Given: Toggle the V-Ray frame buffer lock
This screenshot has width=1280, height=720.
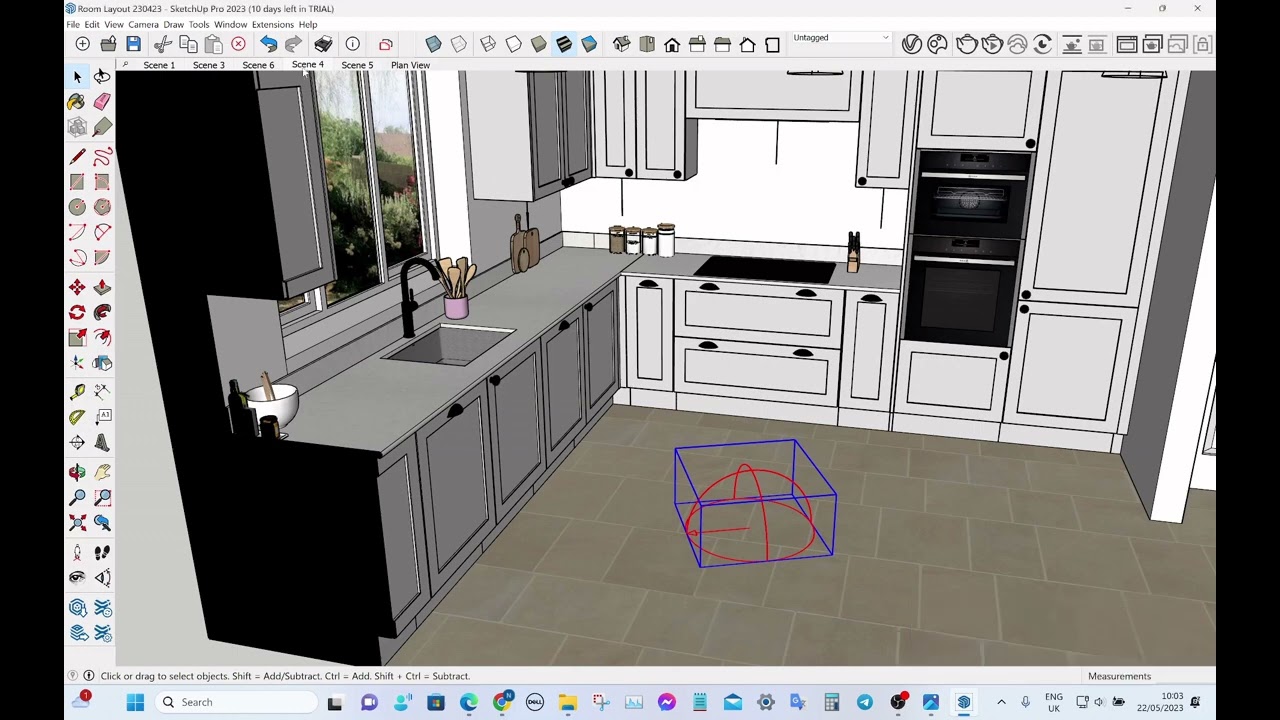Looking at the screenshot, I should point(1202,44).
